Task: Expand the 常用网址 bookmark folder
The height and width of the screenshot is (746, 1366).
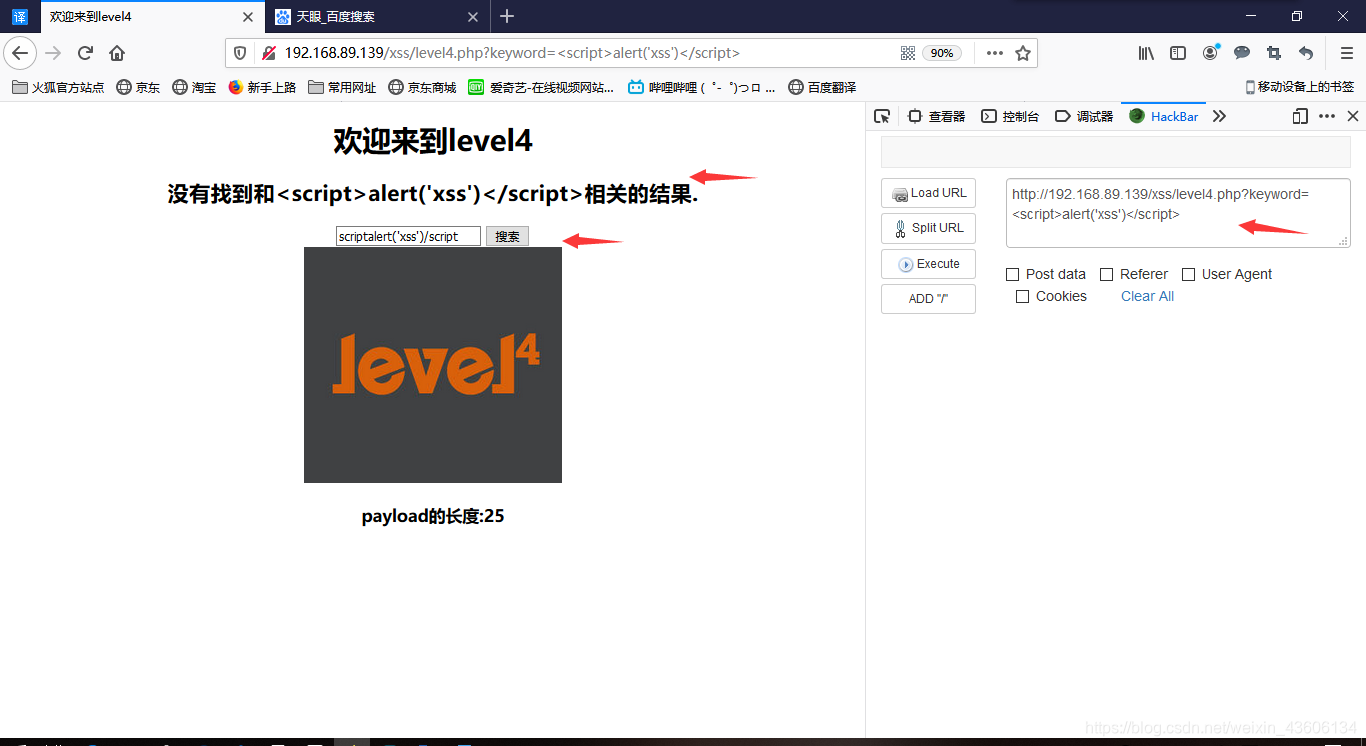Action: (342, 87)
